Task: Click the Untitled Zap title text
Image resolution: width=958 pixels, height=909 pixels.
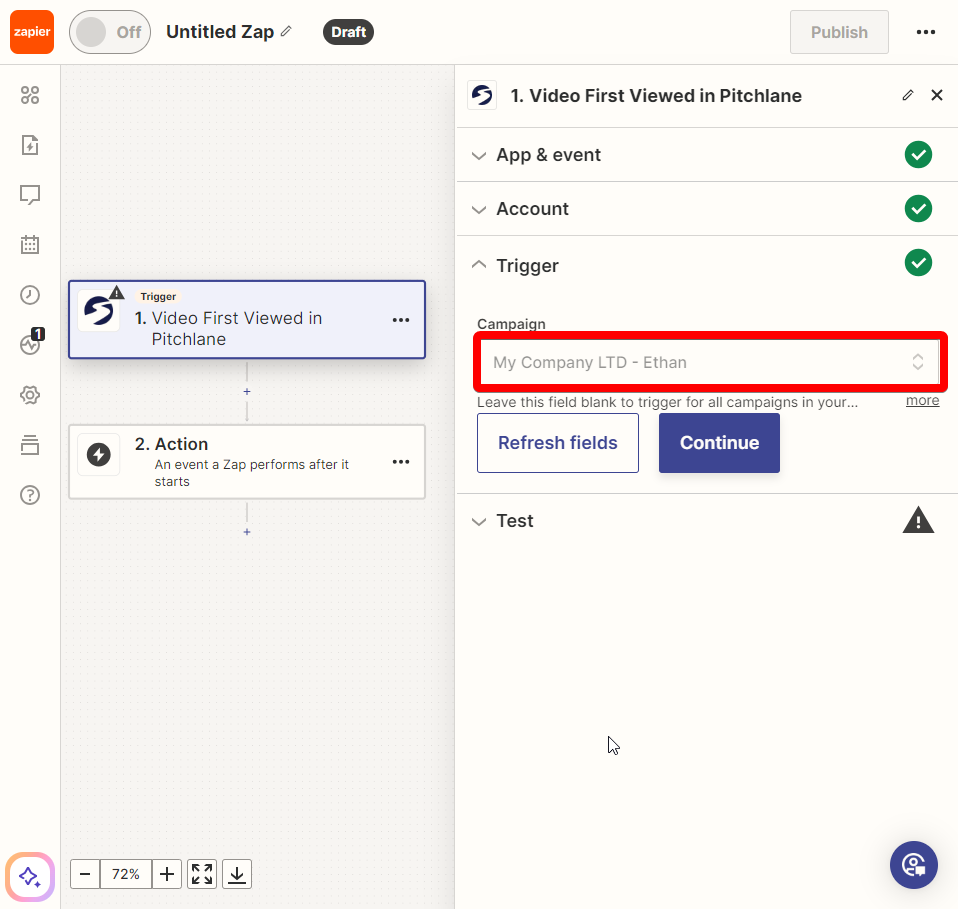Action: pyautogui.click(x=220, y=32)
